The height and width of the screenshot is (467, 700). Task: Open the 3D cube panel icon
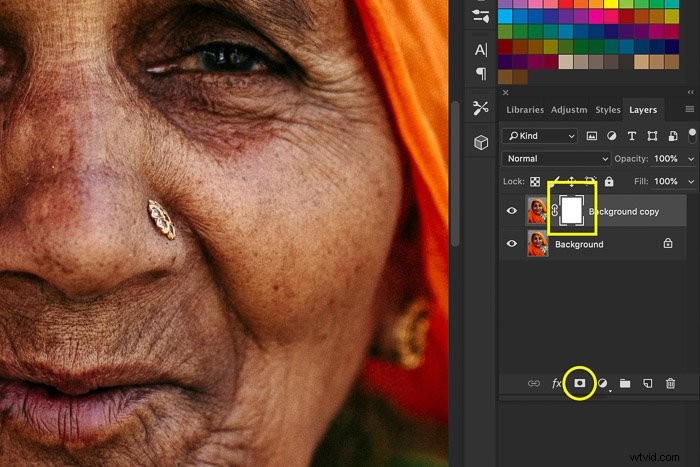(481, 142)
